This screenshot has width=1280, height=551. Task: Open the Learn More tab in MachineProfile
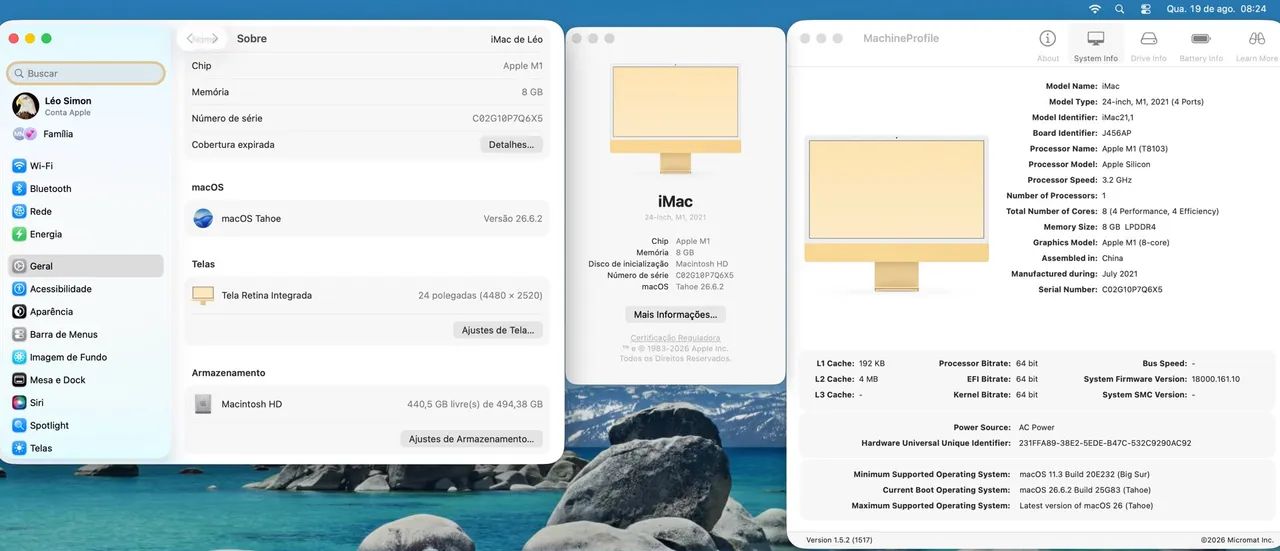pos(1257,46)
